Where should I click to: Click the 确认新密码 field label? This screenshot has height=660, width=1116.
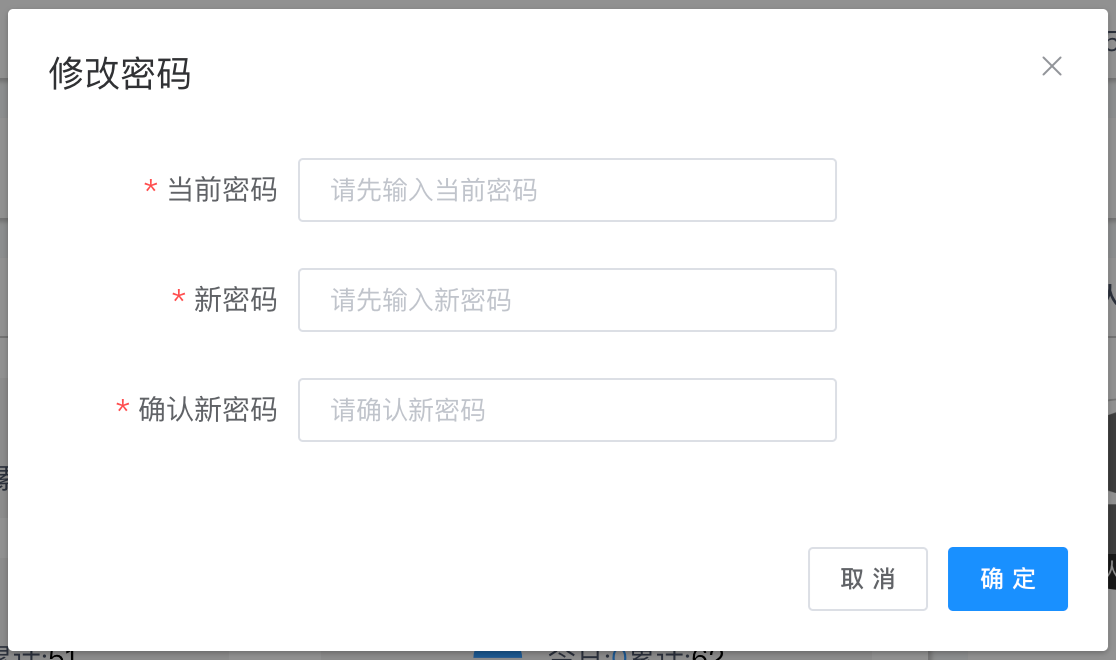(207, 410)
